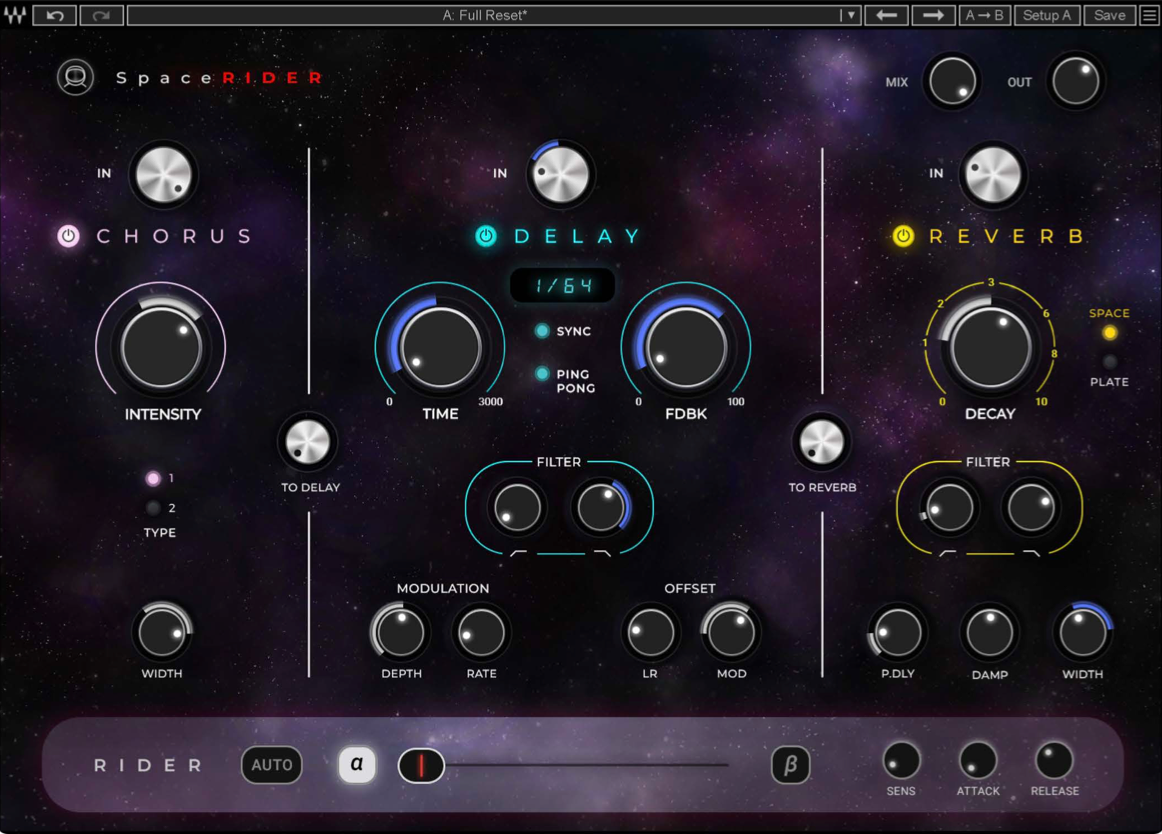Click the undo arrow icon
Viewport: 1162px width, 834px height.
pyautogui.click(x=55, y=14)
